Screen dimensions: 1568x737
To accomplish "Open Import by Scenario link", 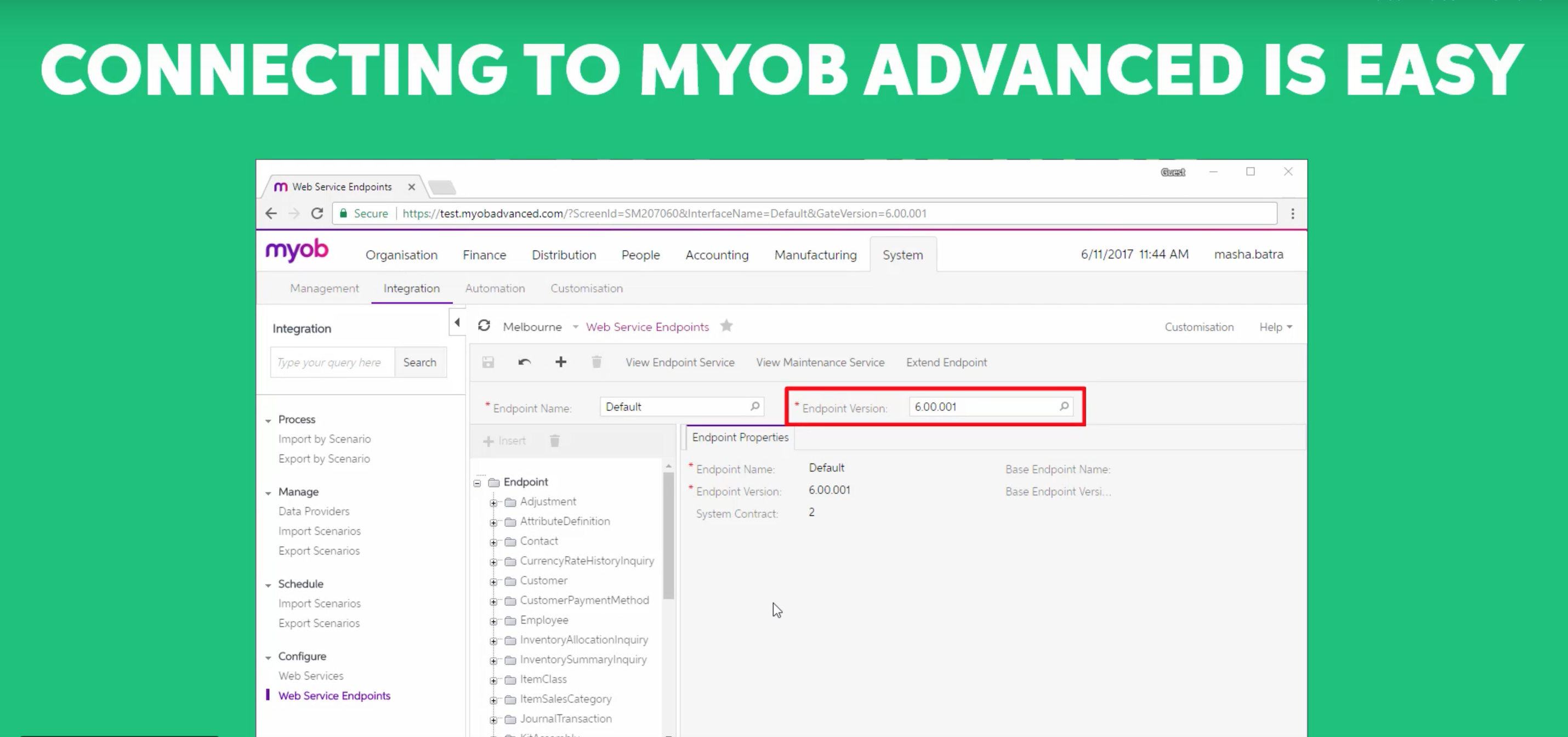I will [325, 439].
